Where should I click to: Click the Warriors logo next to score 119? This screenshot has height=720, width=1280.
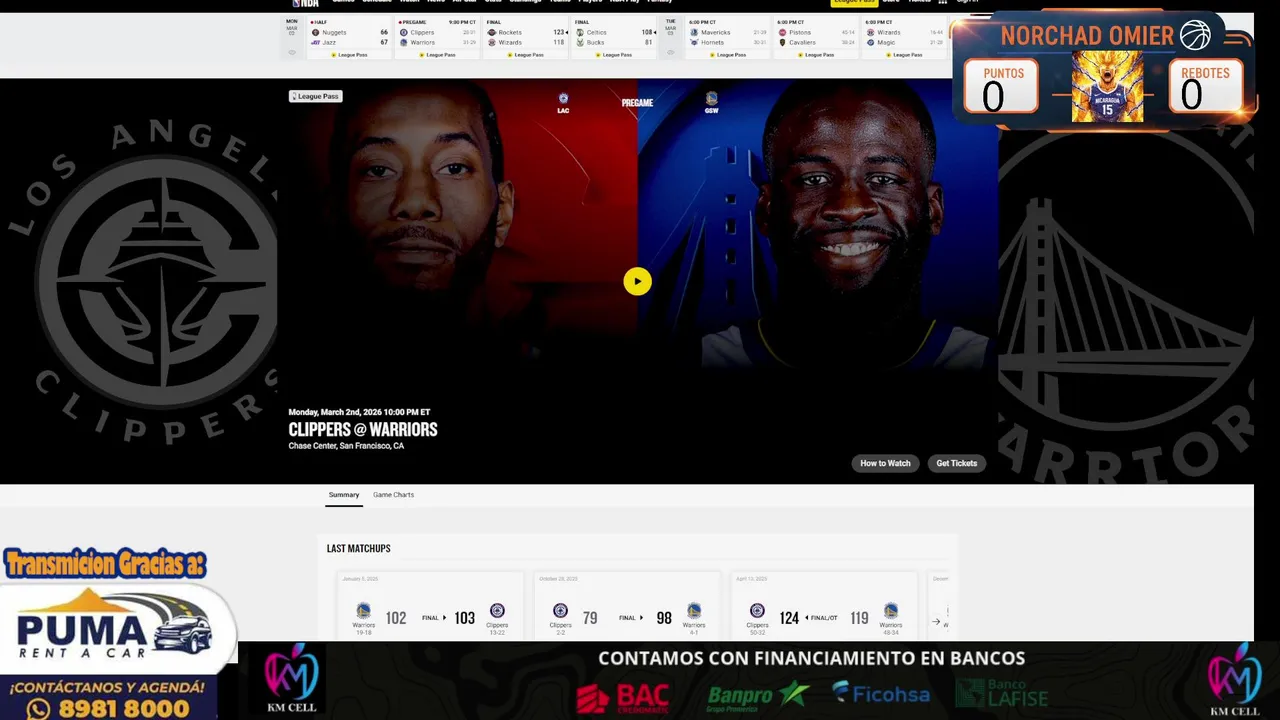[891, 611]
